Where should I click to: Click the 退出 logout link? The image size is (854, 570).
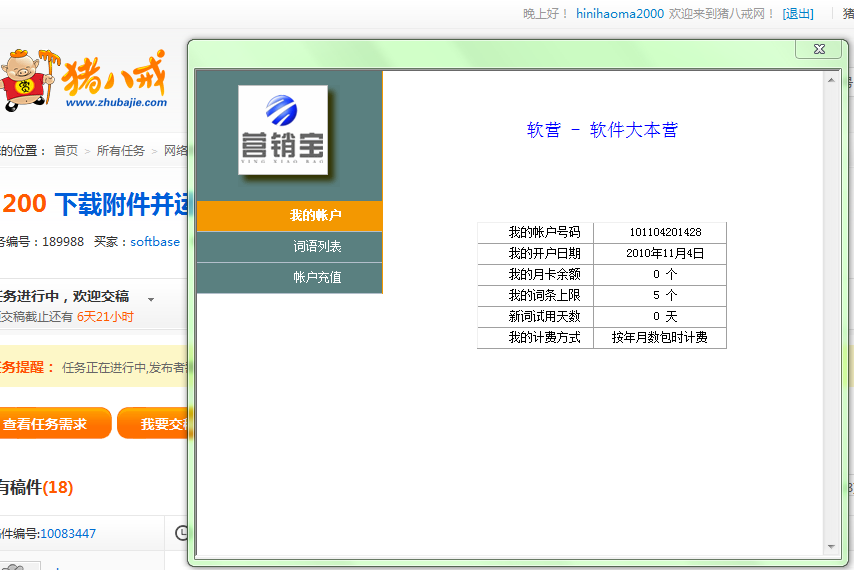coord(798,14)
